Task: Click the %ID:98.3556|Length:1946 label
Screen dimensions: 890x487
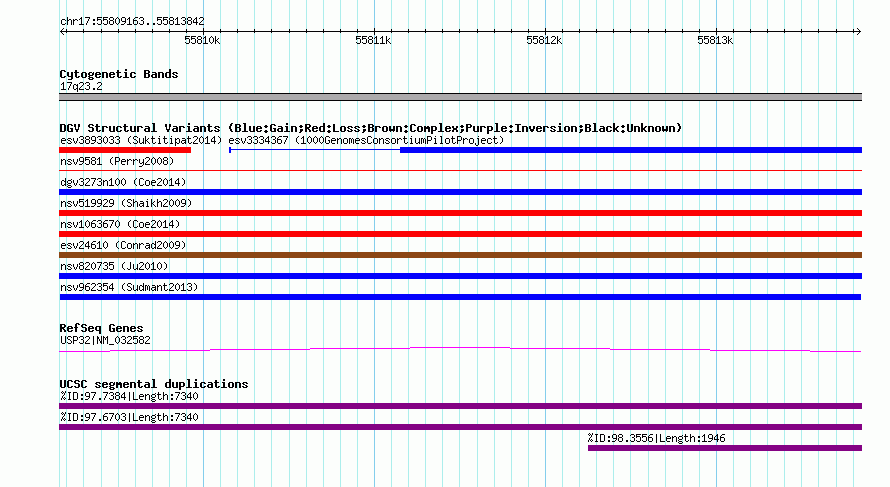Action: point(656,438)
